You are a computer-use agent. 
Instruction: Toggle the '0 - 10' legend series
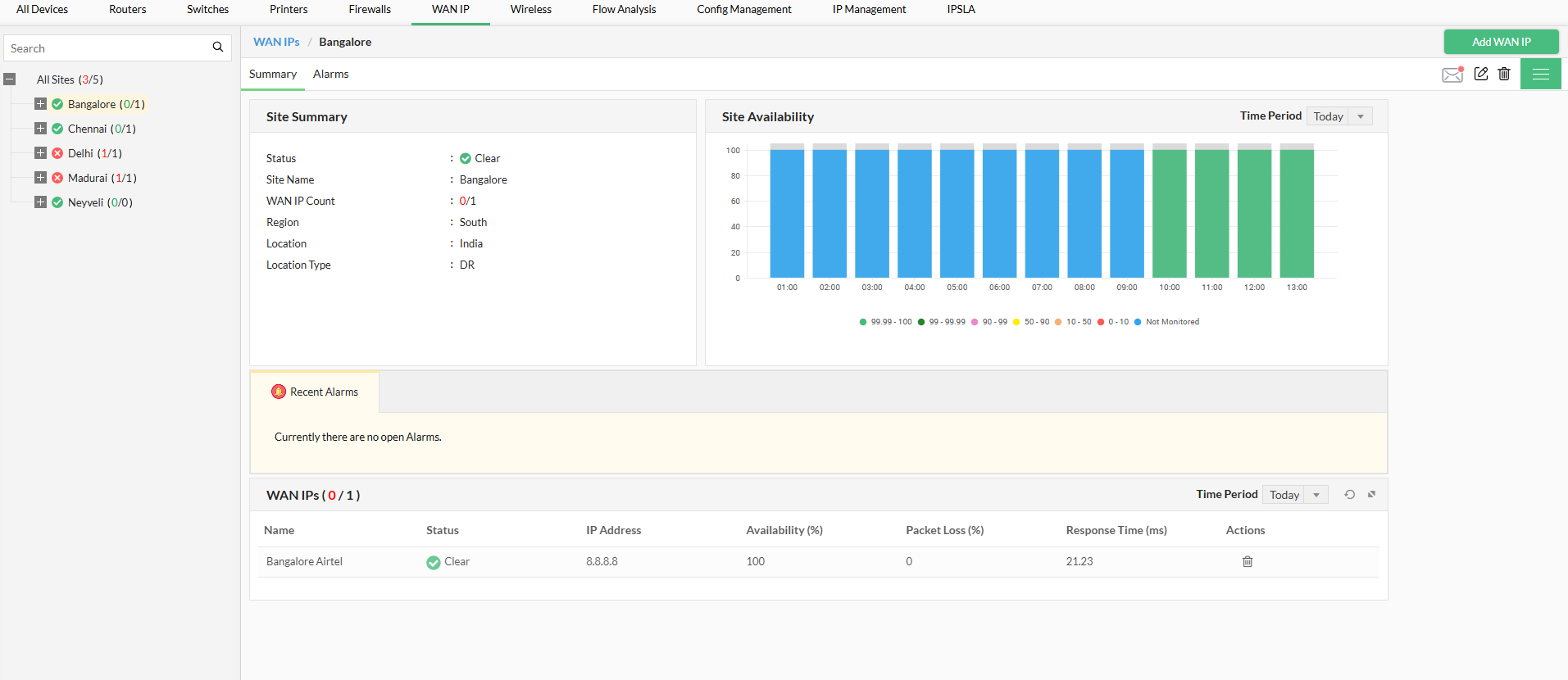coord(1117,322)
